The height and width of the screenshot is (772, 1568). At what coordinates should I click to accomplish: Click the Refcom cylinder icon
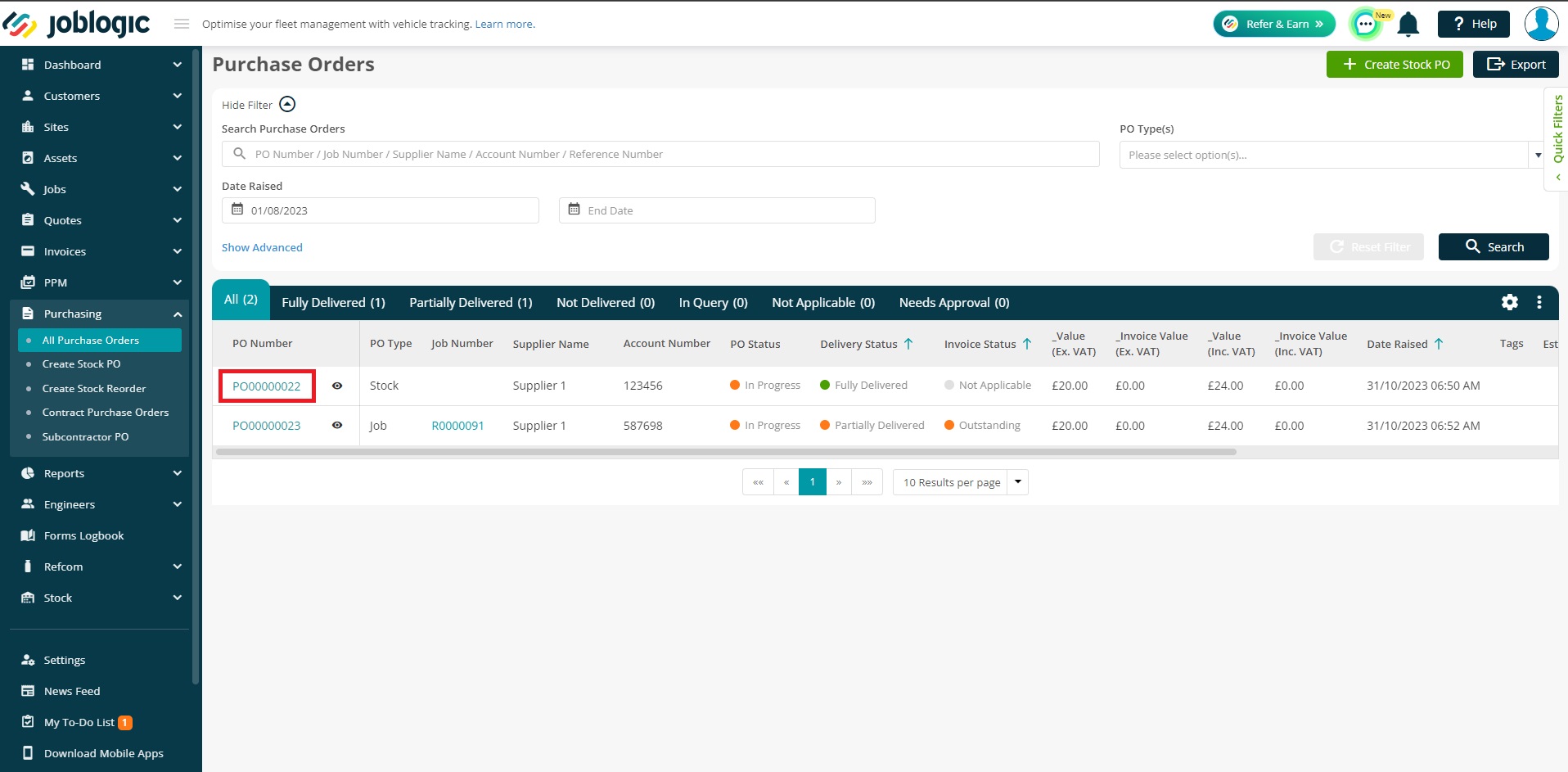tap(28, 567)
